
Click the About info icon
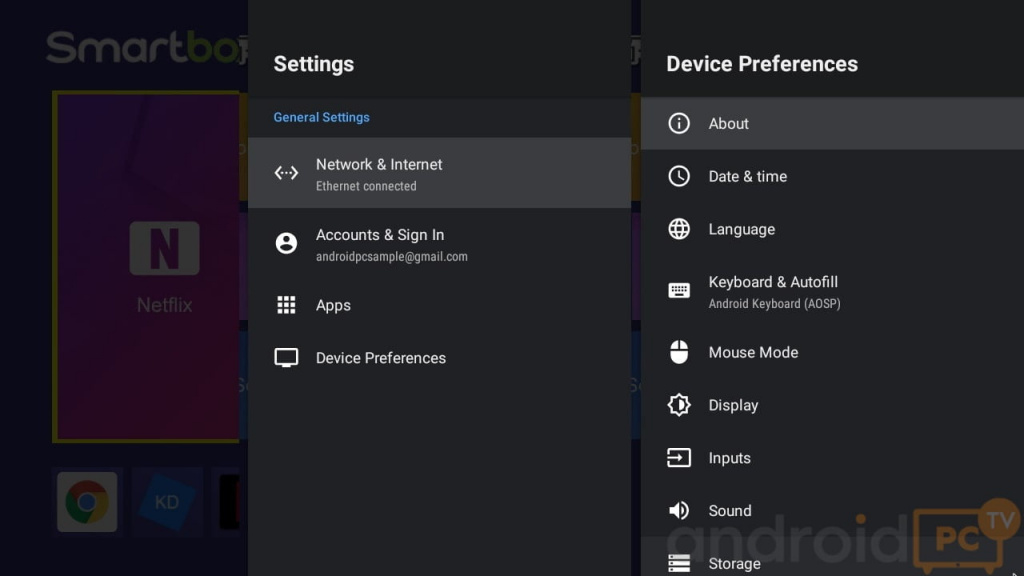click(679, 124)
